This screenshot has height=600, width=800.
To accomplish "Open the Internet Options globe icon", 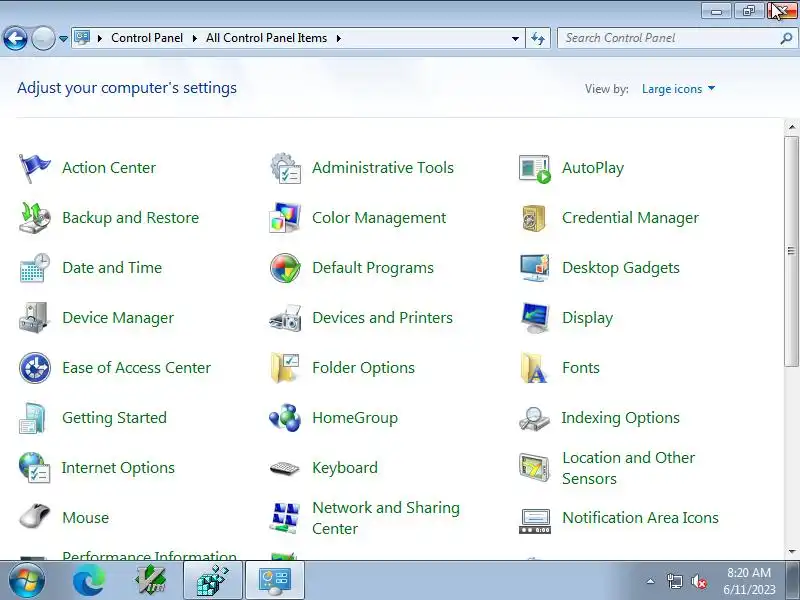I will [34, 467].
